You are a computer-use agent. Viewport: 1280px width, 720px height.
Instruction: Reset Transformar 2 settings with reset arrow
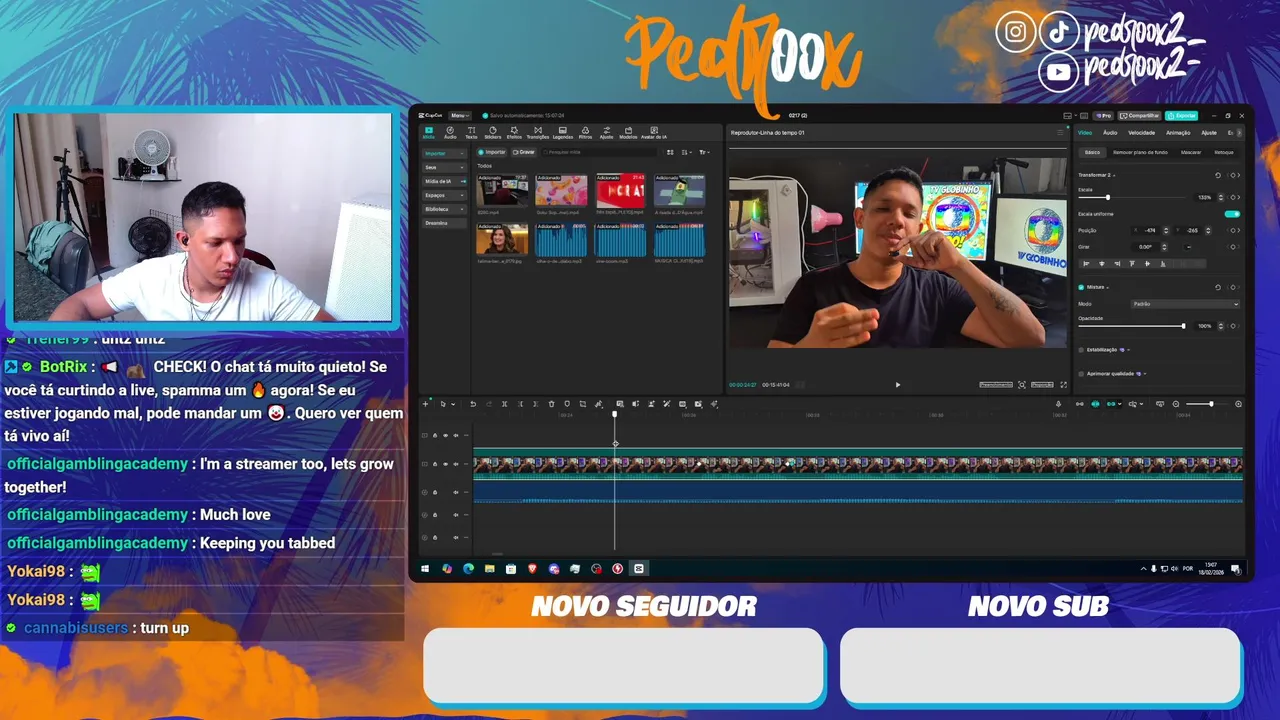(x=1218, y=175)
